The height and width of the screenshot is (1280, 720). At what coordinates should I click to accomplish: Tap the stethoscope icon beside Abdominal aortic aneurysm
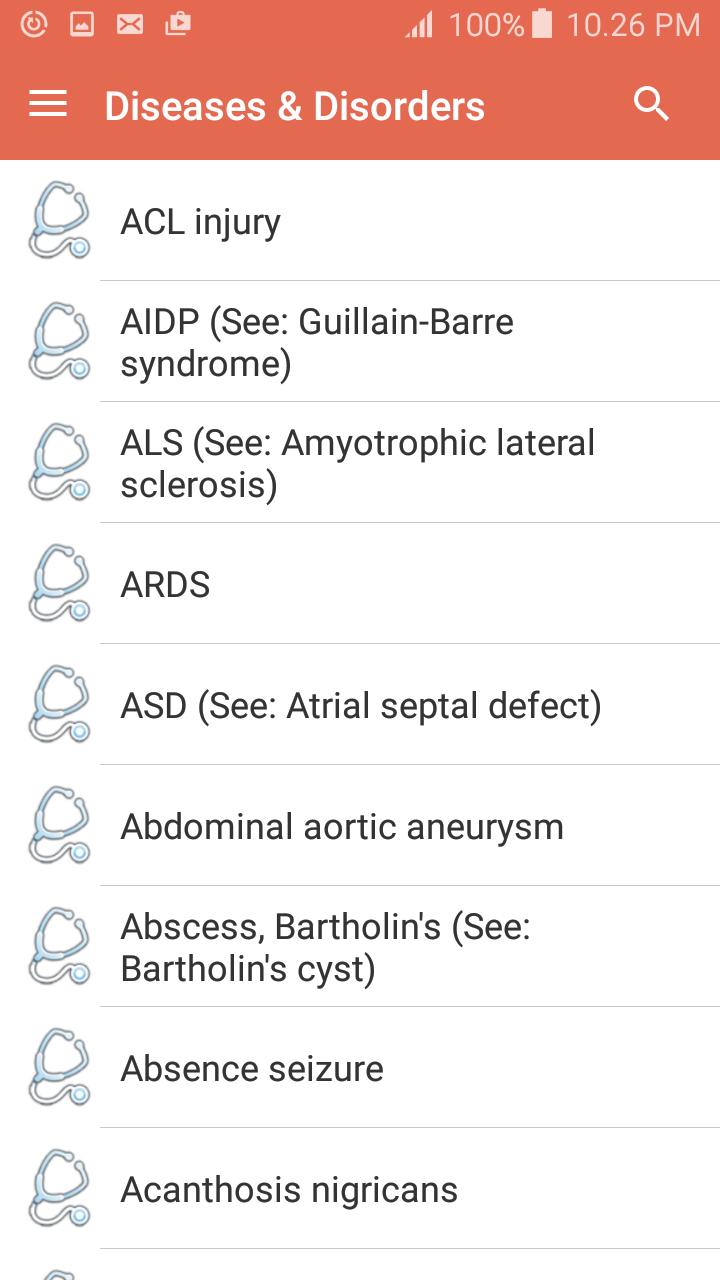click(x=59, y=826)
